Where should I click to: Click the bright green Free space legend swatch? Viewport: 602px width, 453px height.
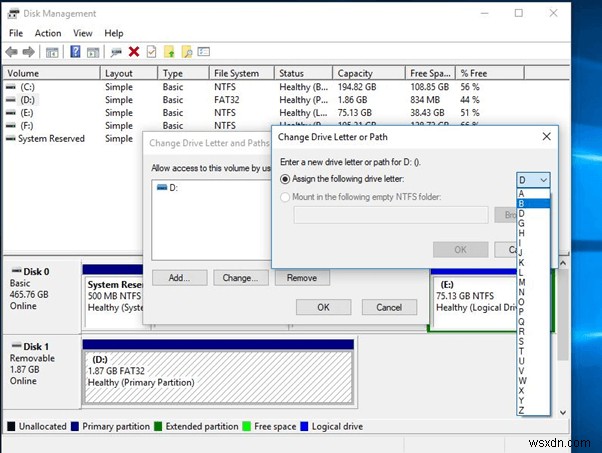pos(246,427)
